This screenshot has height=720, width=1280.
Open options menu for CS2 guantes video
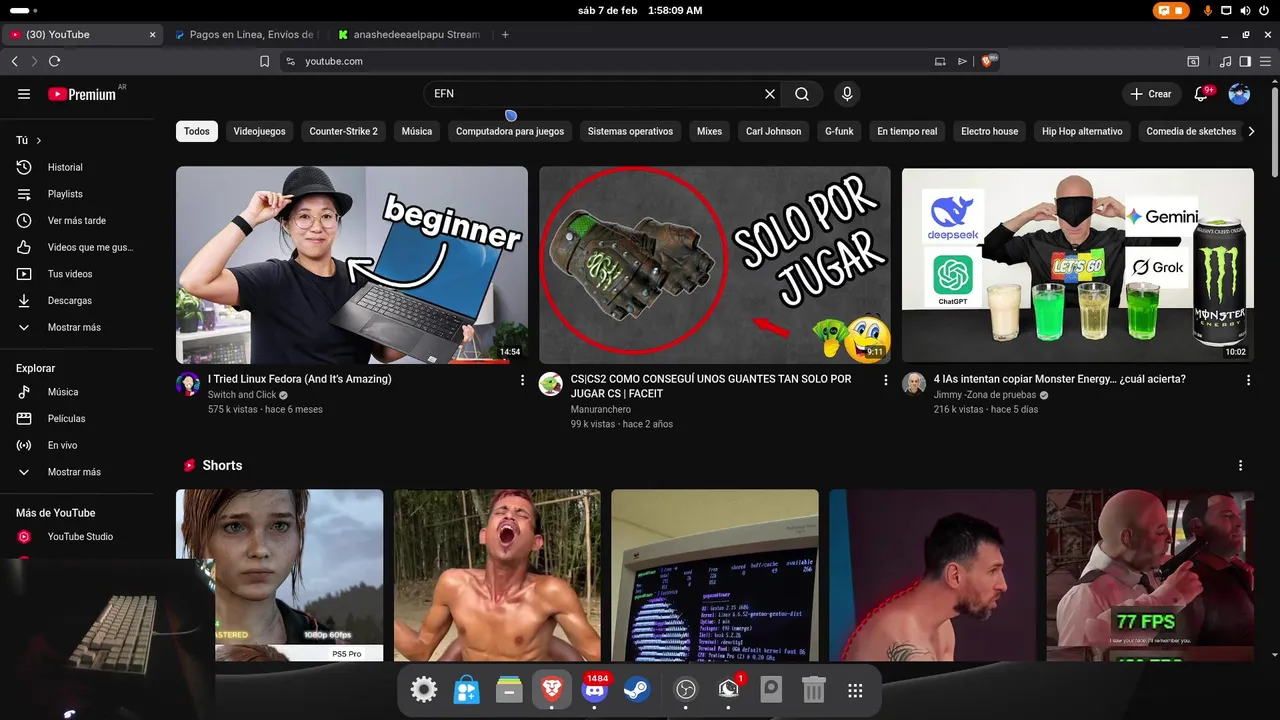pos(885,380)
